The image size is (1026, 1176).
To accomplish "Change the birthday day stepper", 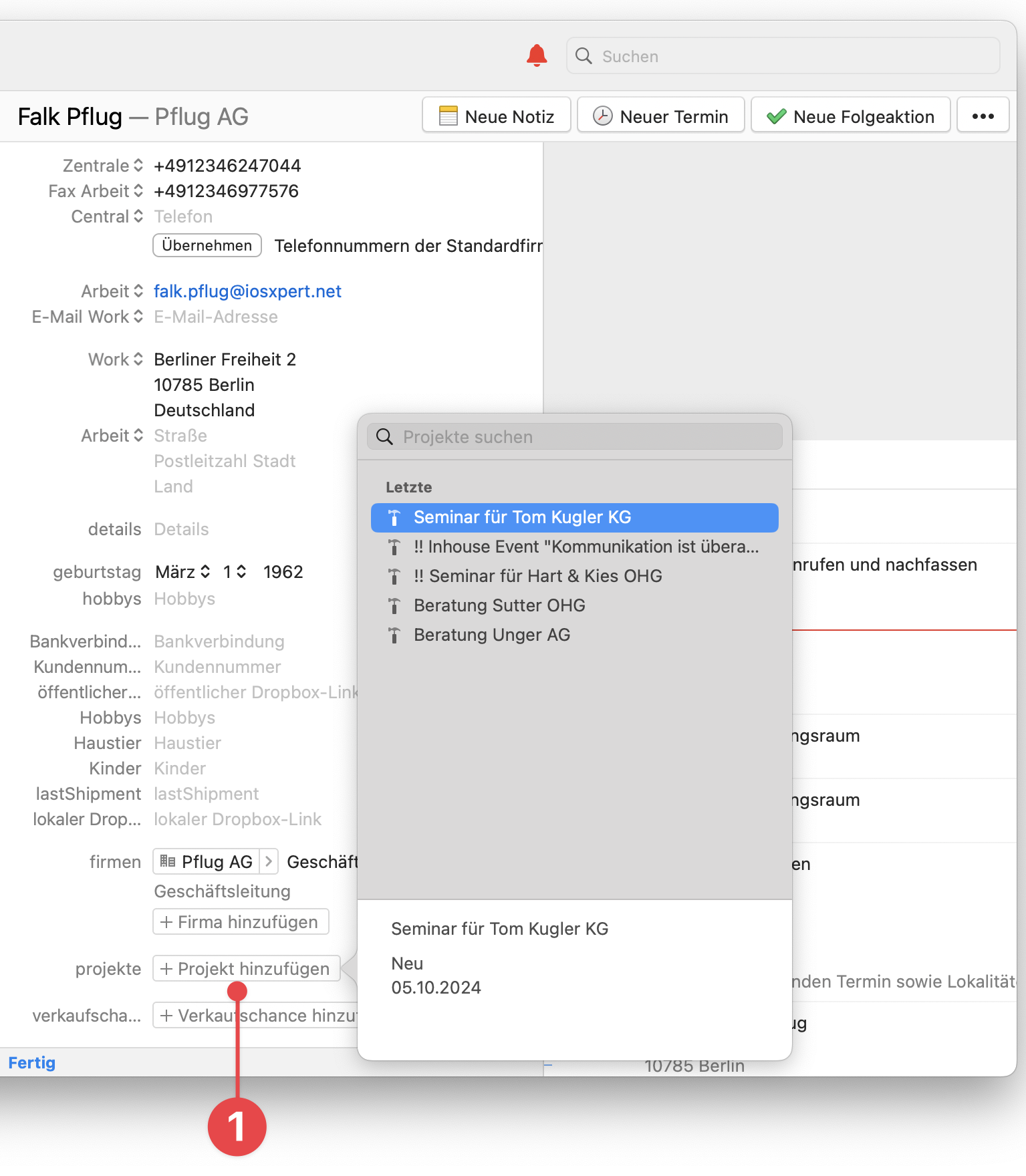I will tap(241, 572).
